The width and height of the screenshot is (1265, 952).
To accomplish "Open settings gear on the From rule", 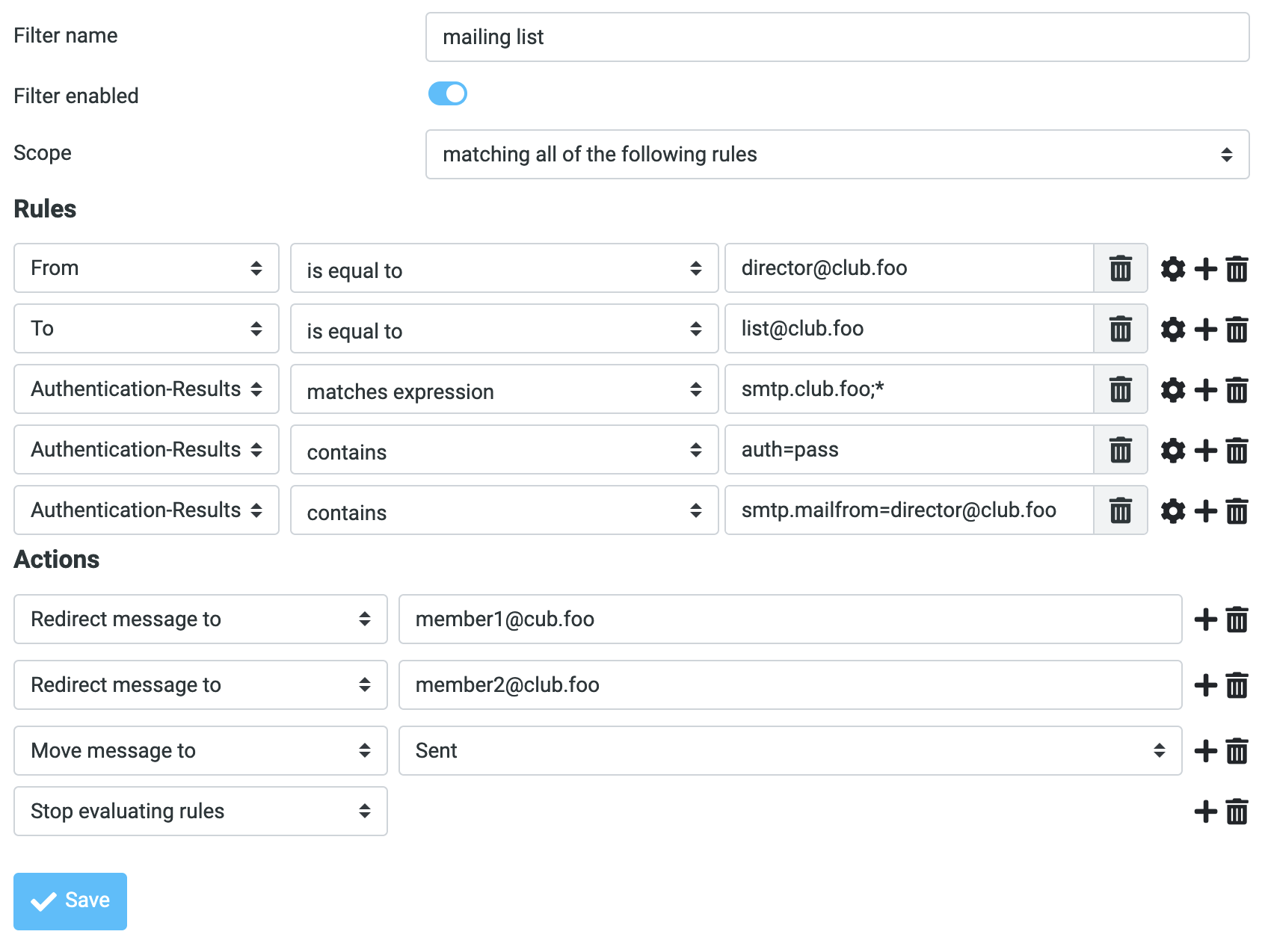I will 1173,270.
